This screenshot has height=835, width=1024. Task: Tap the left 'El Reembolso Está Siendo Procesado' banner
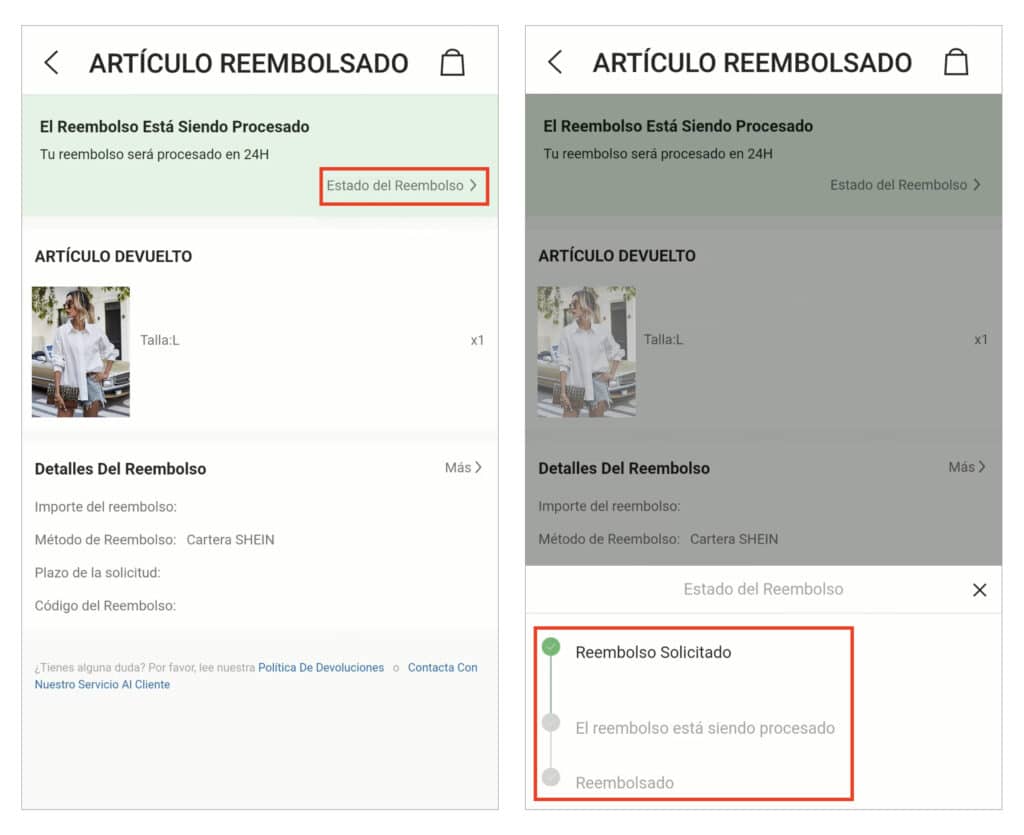click(x=260, y=155)
